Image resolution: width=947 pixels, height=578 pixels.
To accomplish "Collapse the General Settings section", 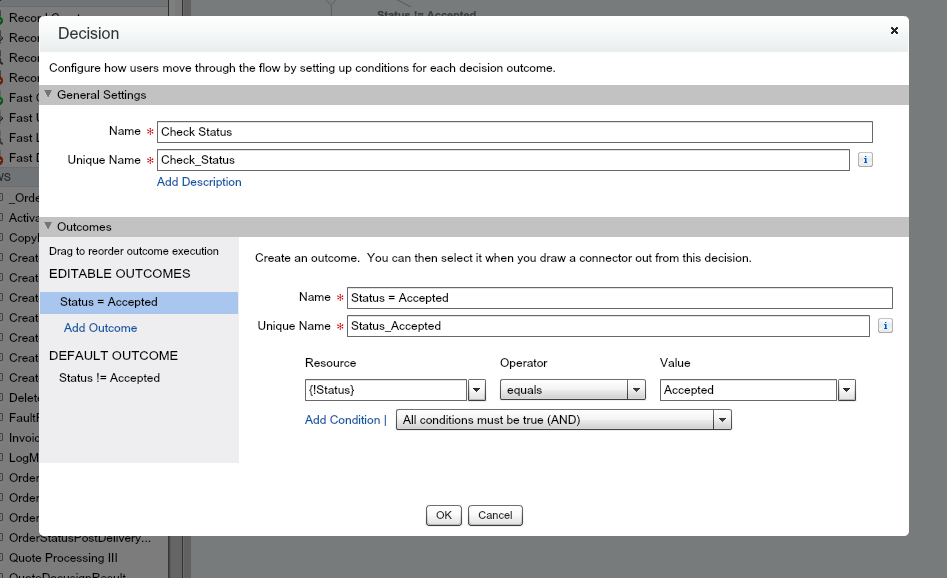I will click(x=48, y=94).
